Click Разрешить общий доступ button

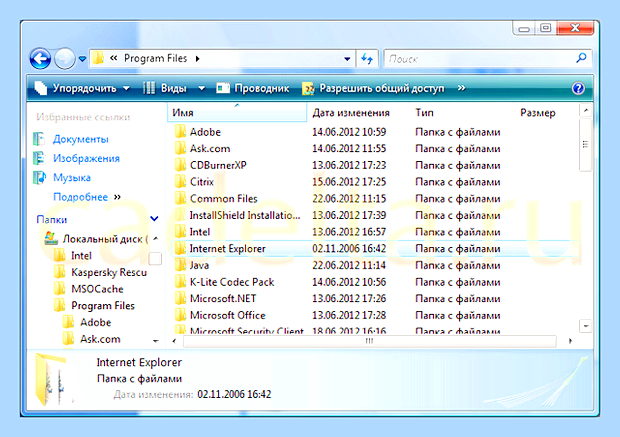(x=373, y=88)
